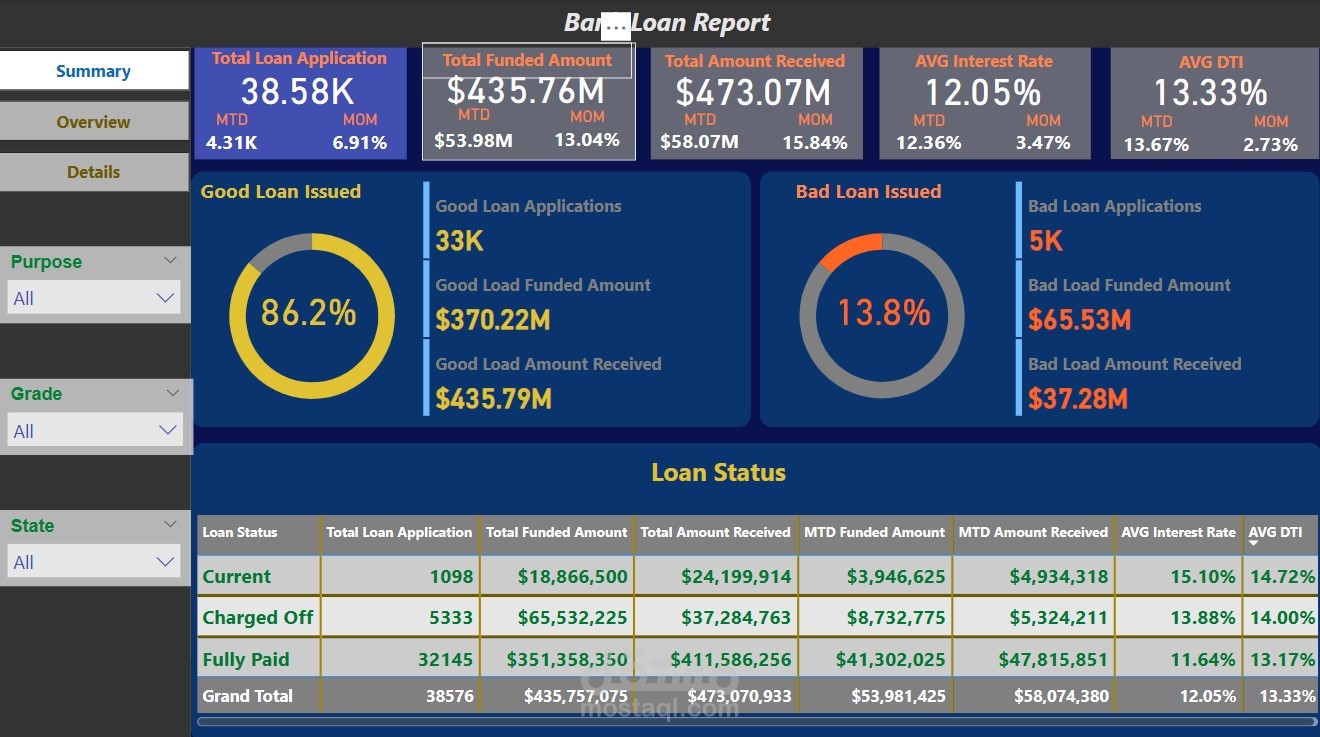
Task: Open the Purpose slicer dropdown showing All
Action: point(167,297)
